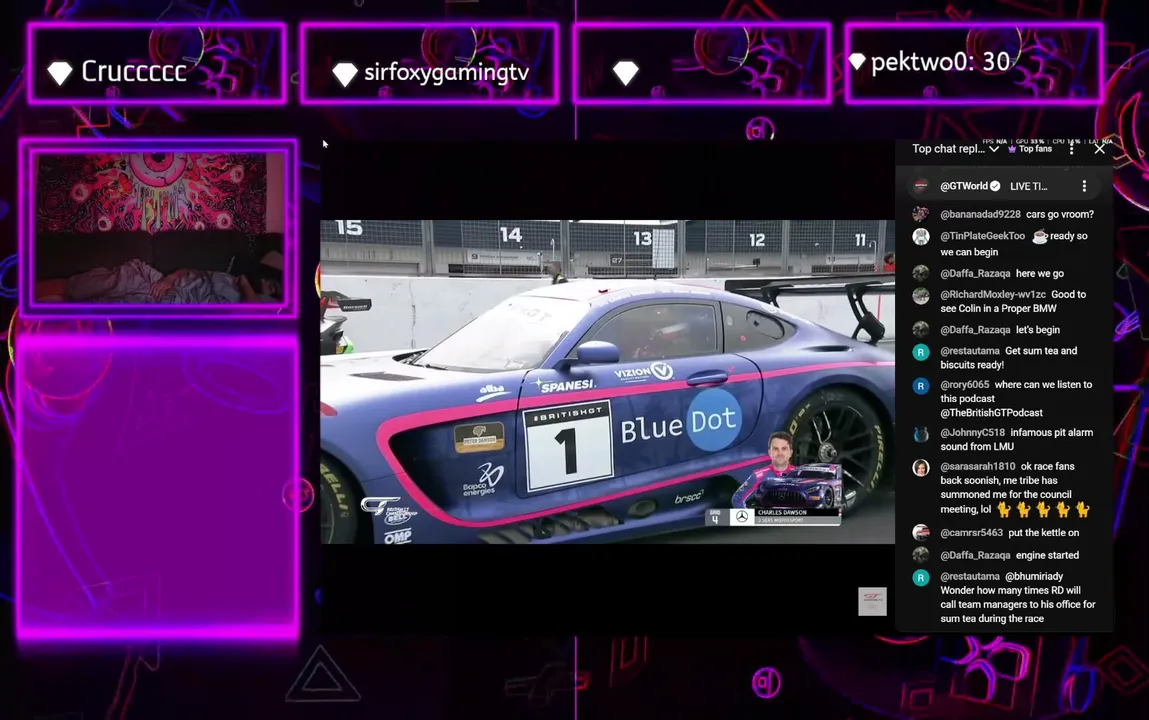Click the 'LIVE TI...' pinned message text
The width and height of the screenshot is (1149, 720).
1029,186
